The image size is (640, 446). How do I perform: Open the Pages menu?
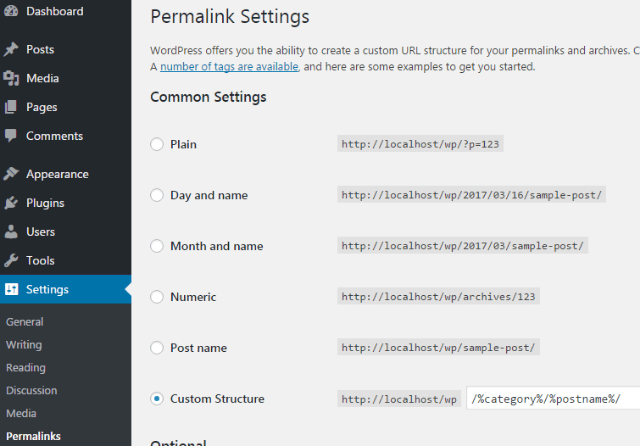(x=42, y=107)
